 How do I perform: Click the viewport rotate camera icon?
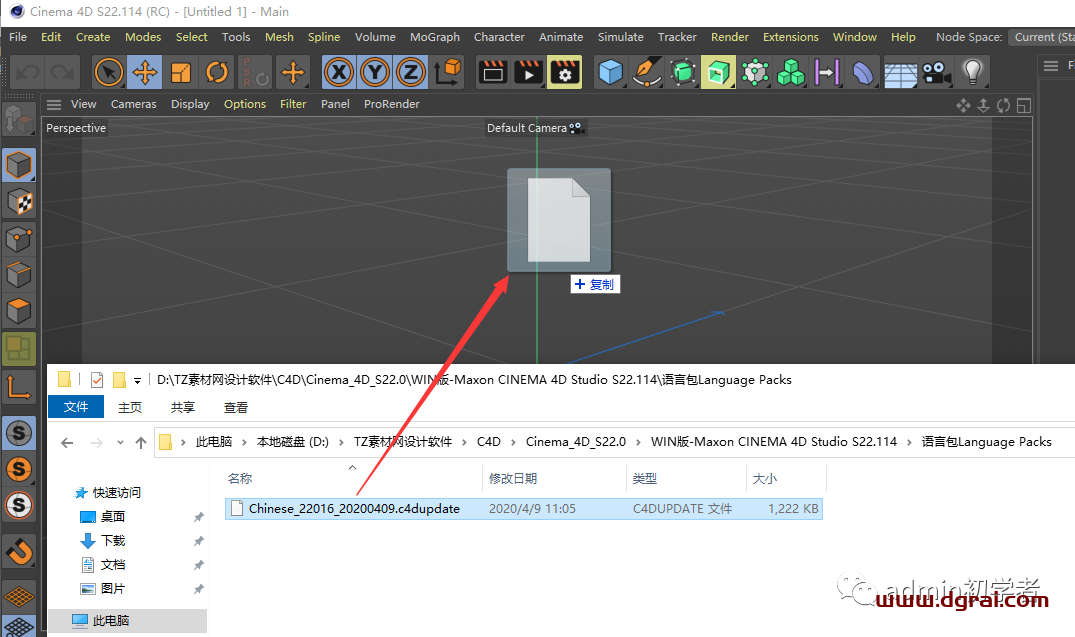pyautogui.click(x=1004, y=106)
